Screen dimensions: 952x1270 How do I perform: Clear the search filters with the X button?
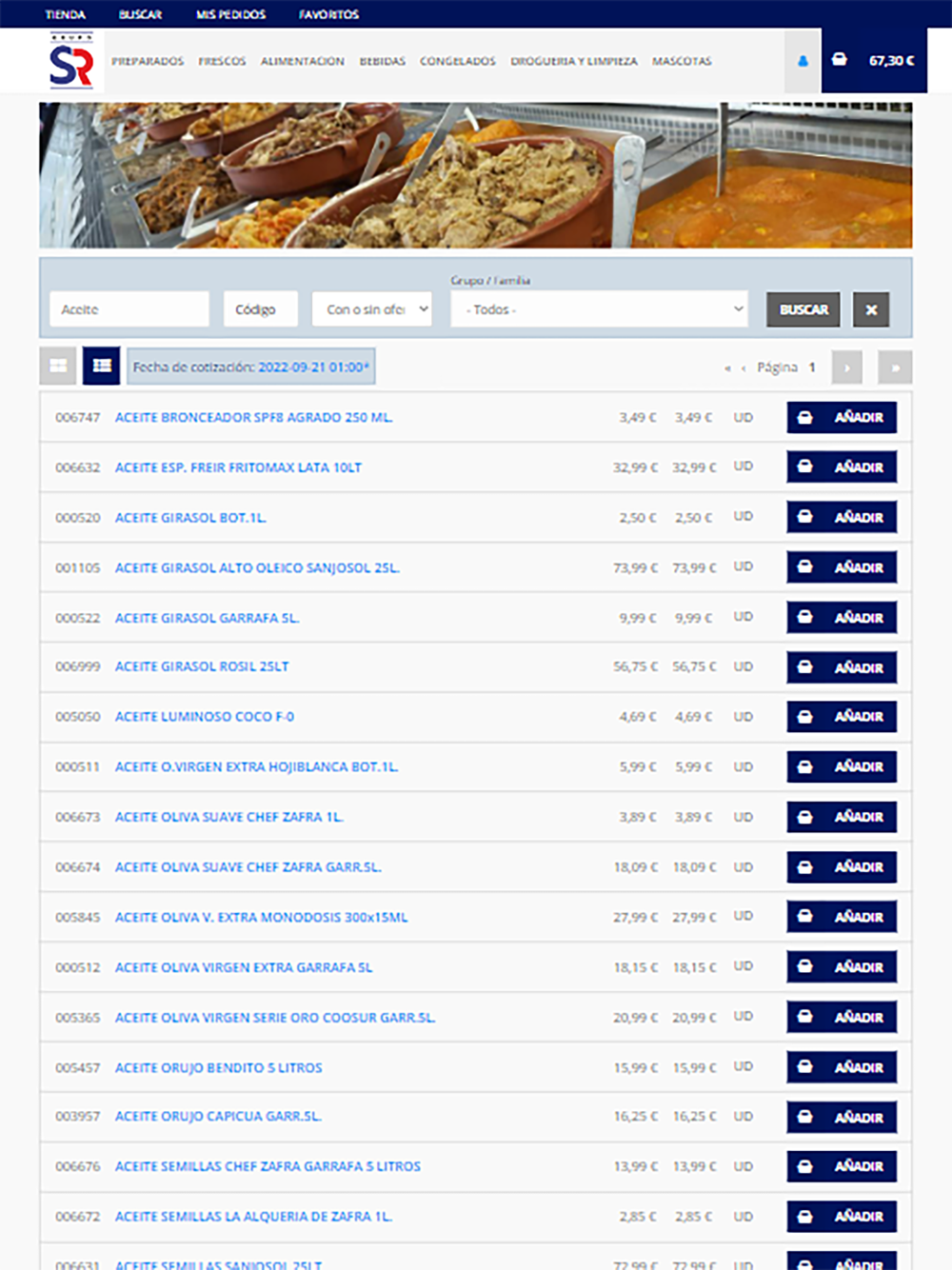[x=871, y=309]
